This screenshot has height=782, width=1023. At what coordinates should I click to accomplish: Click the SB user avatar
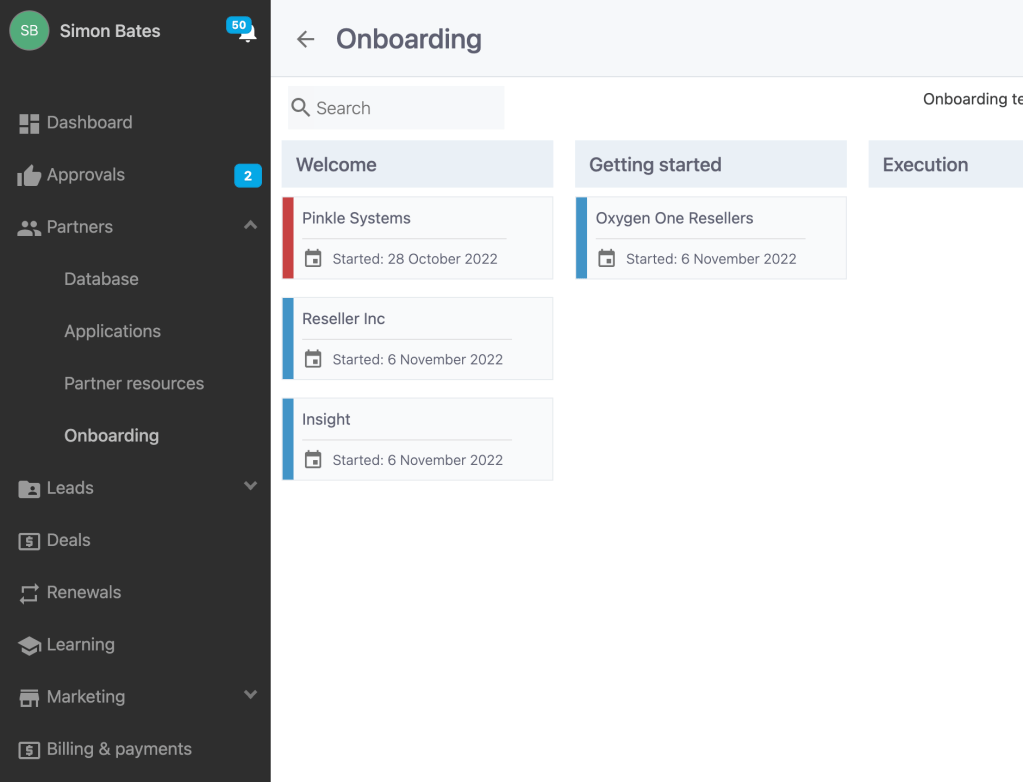[29, 31]
